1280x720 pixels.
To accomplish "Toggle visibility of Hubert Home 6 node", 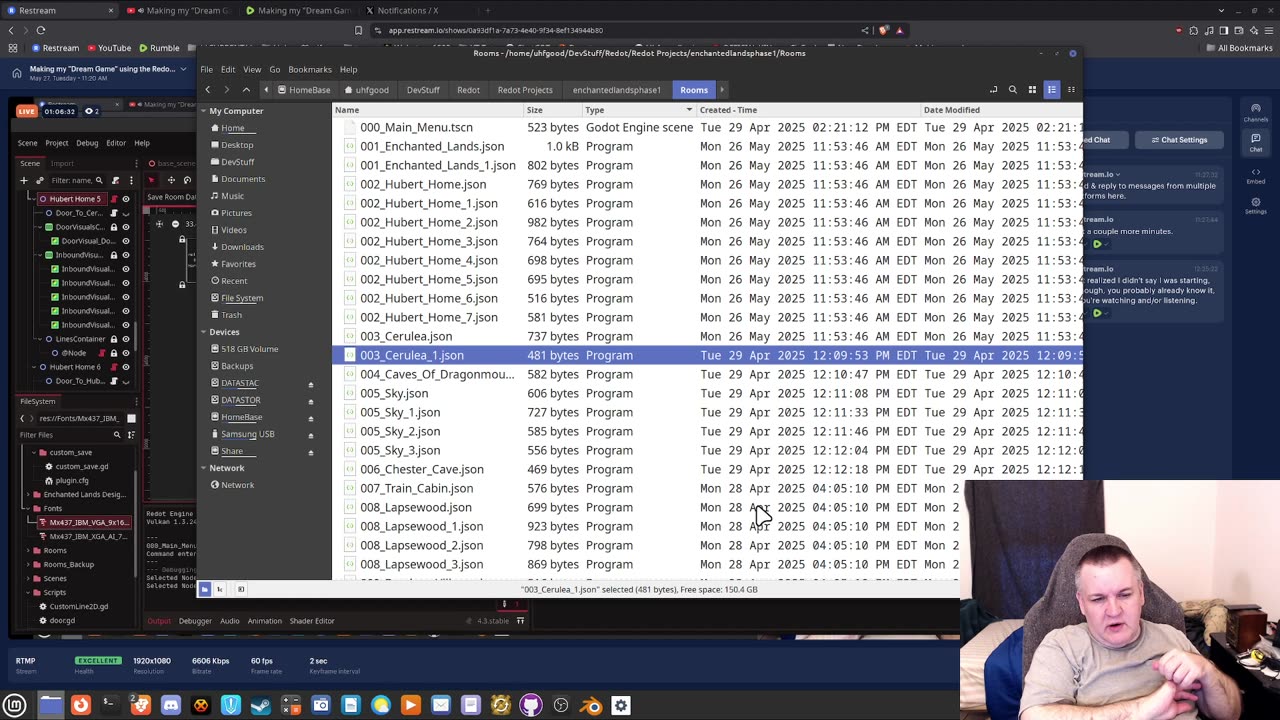I will click(125, 367).
